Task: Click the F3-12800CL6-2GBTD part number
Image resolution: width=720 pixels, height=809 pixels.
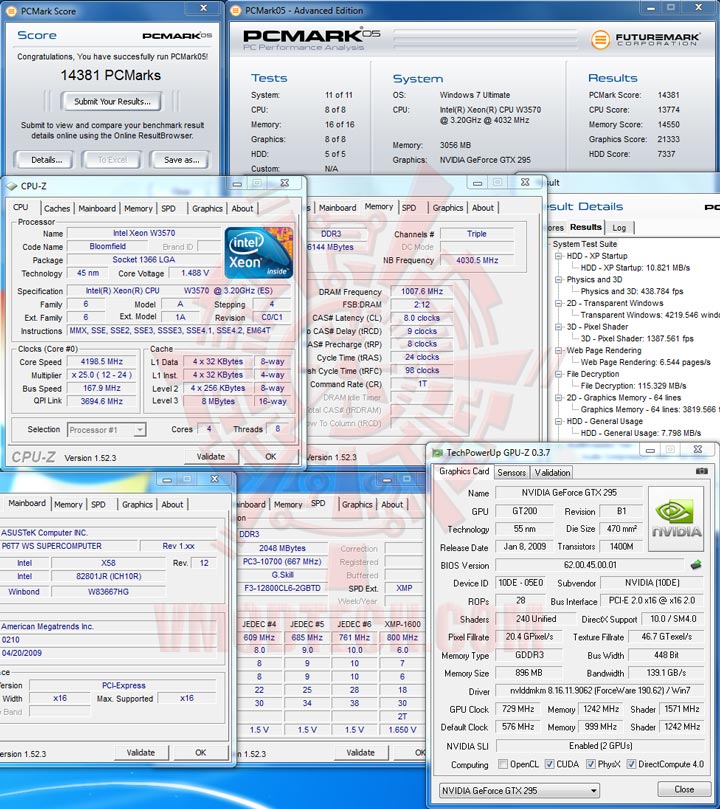Action: pyautogui.click(x=282, y=588)
